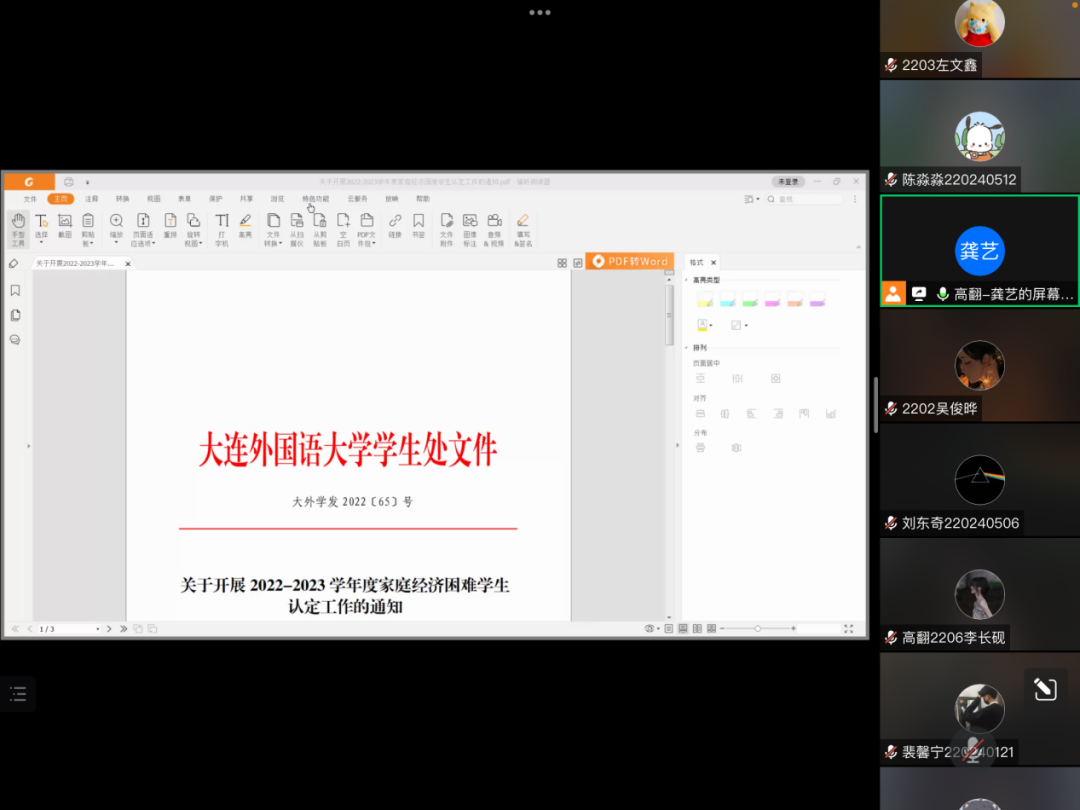
Task: Open Fill & Sign (填写&签名) tool
Action: tap(523, 228)
